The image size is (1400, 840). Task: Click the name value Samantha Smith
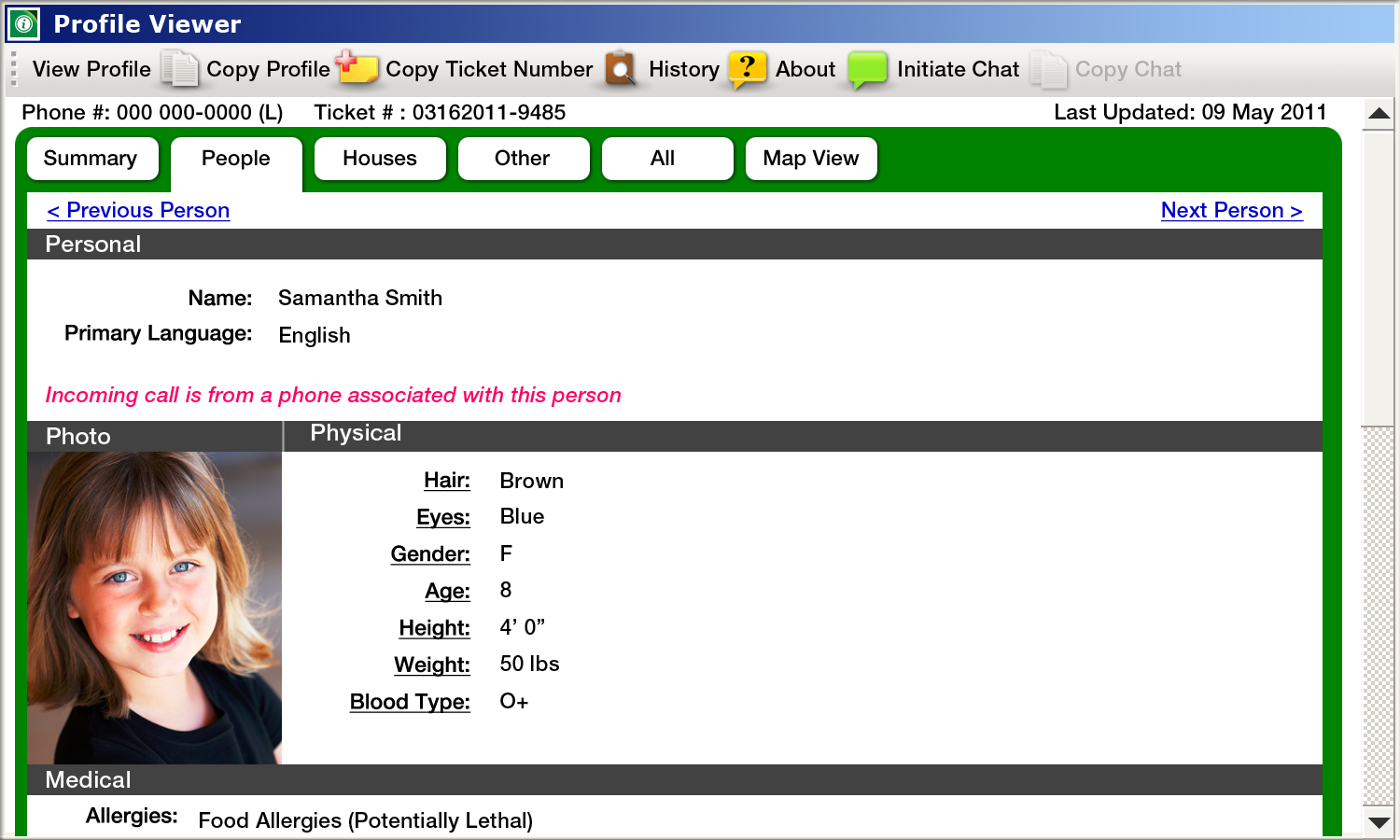pyautogui.click(x=360, y=299)
